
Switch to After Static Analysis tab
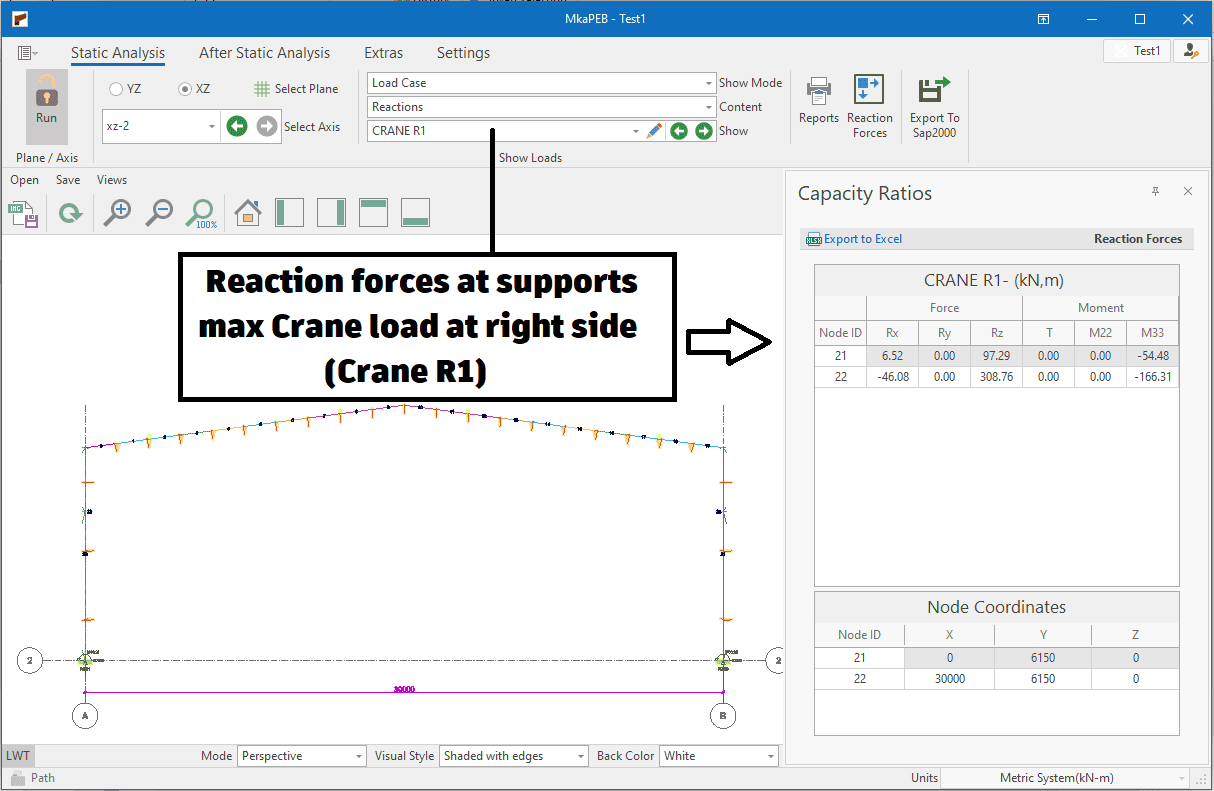pyautogui.click(x=264, y=53)
